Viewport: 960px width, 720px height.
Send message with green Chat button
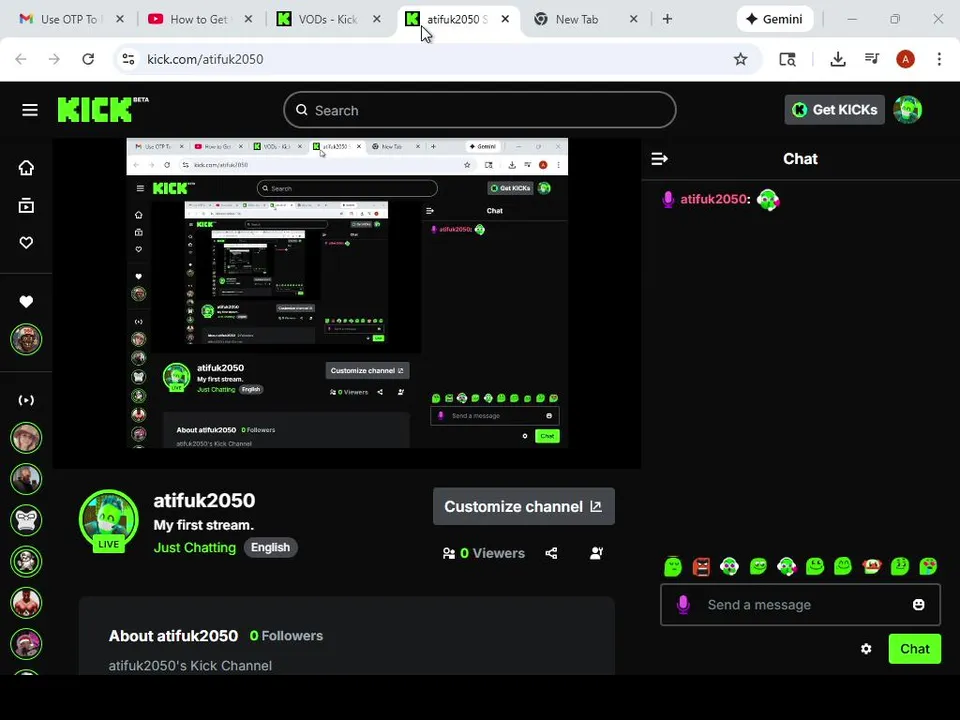[915, 649]
